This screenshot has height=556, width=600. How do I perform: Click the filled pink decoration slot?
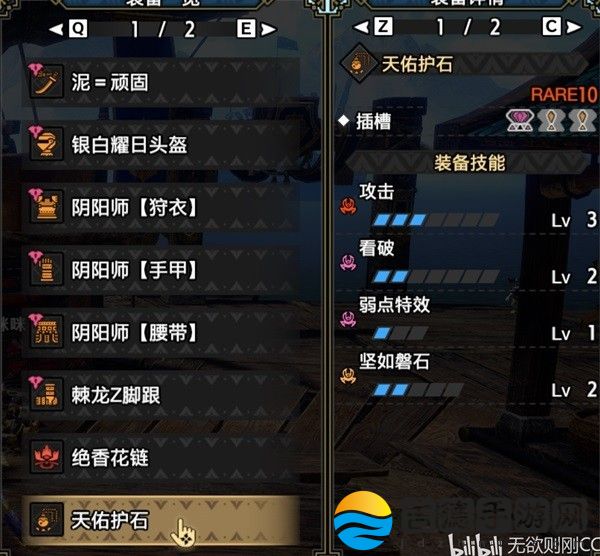519,121
